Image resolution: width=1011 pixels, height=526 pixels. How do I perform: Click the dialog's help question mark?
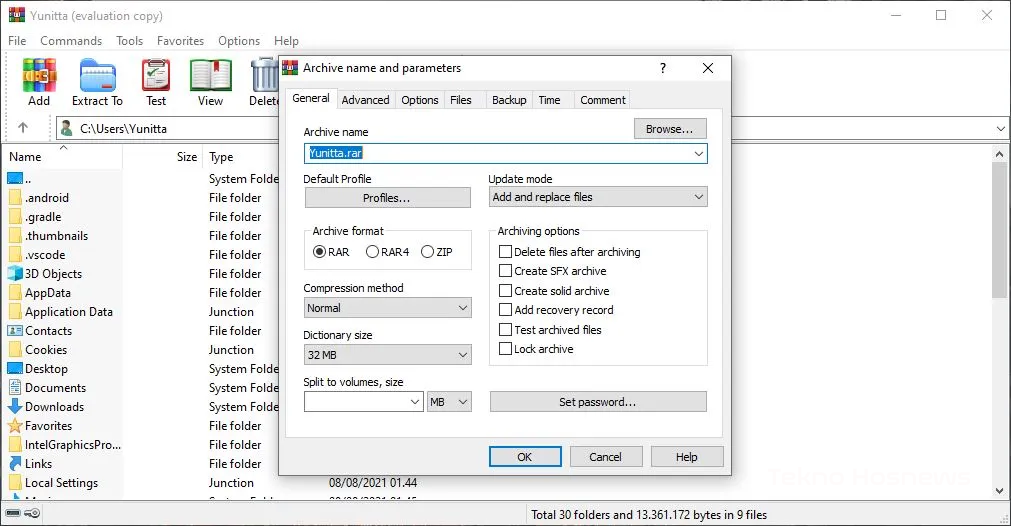662,68
